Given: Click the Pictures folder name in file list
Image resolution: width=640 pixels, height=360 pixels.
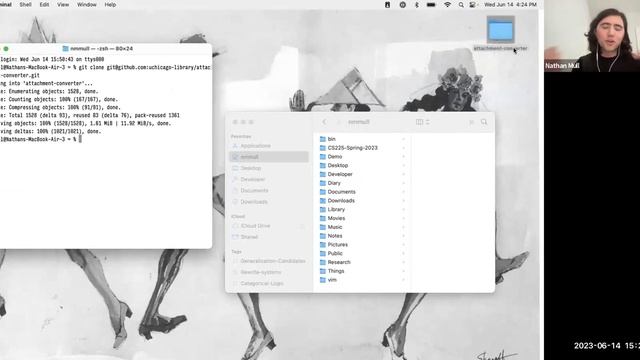Looking at the screenshot, I should (x=338, y=244).
